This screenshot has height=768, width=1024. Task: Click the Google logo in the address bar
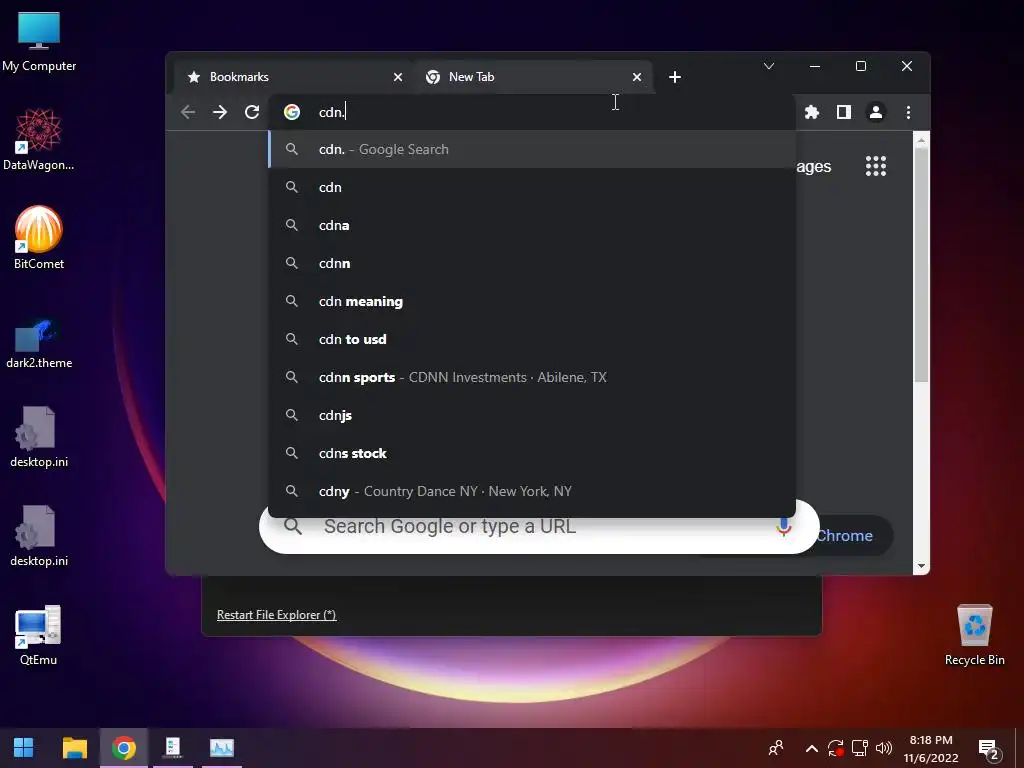[292, 112]
